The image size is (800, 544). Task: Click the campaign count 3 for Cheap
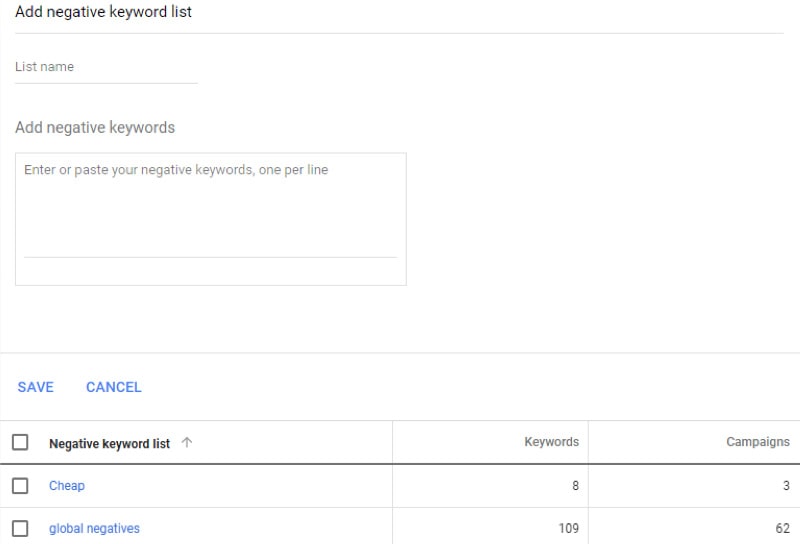coord(786,486)
